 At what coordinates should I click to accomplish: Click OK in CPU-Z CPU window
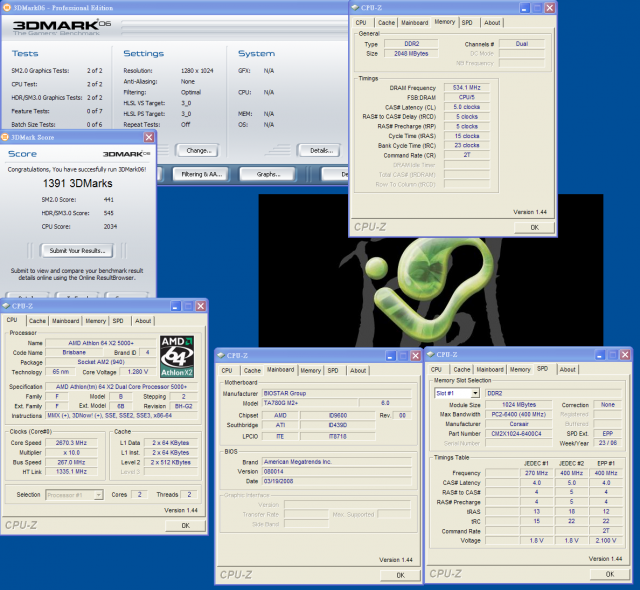coord(185,526)
